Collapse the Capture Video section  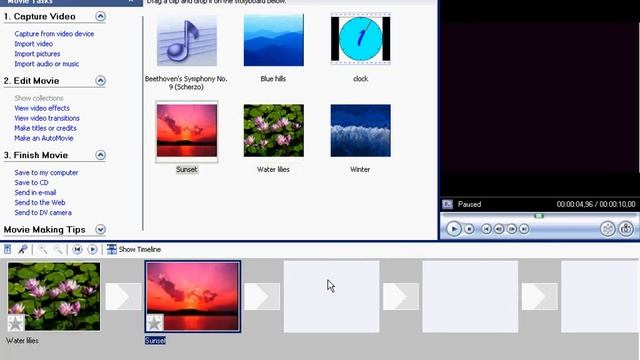[x=100, y=16]
